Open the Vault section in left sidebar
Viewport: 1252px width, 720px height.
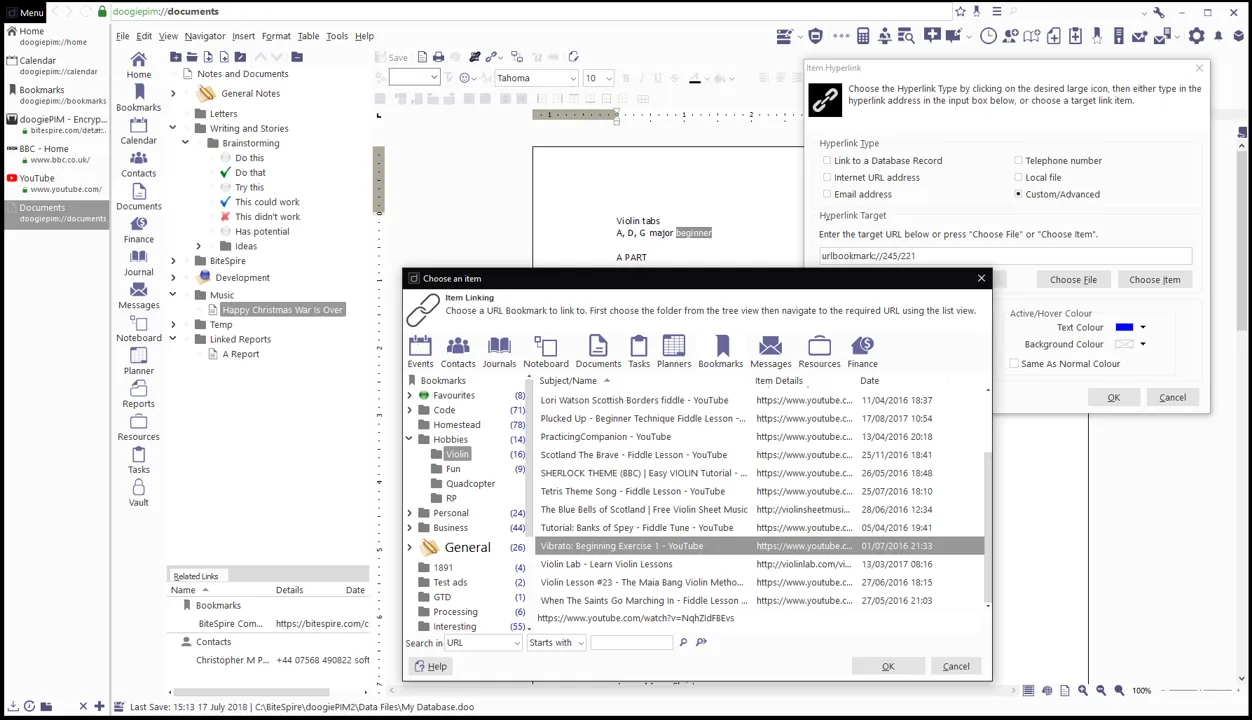139,493
